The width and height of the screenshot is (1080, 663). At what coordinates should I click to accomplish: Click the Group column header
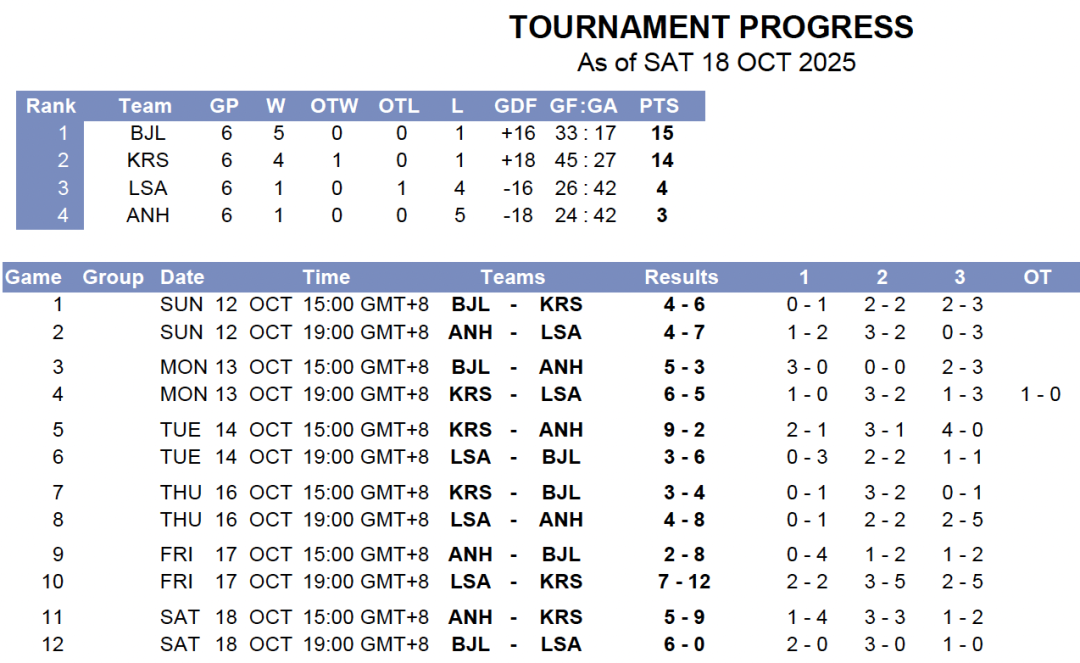coord(113,277)
